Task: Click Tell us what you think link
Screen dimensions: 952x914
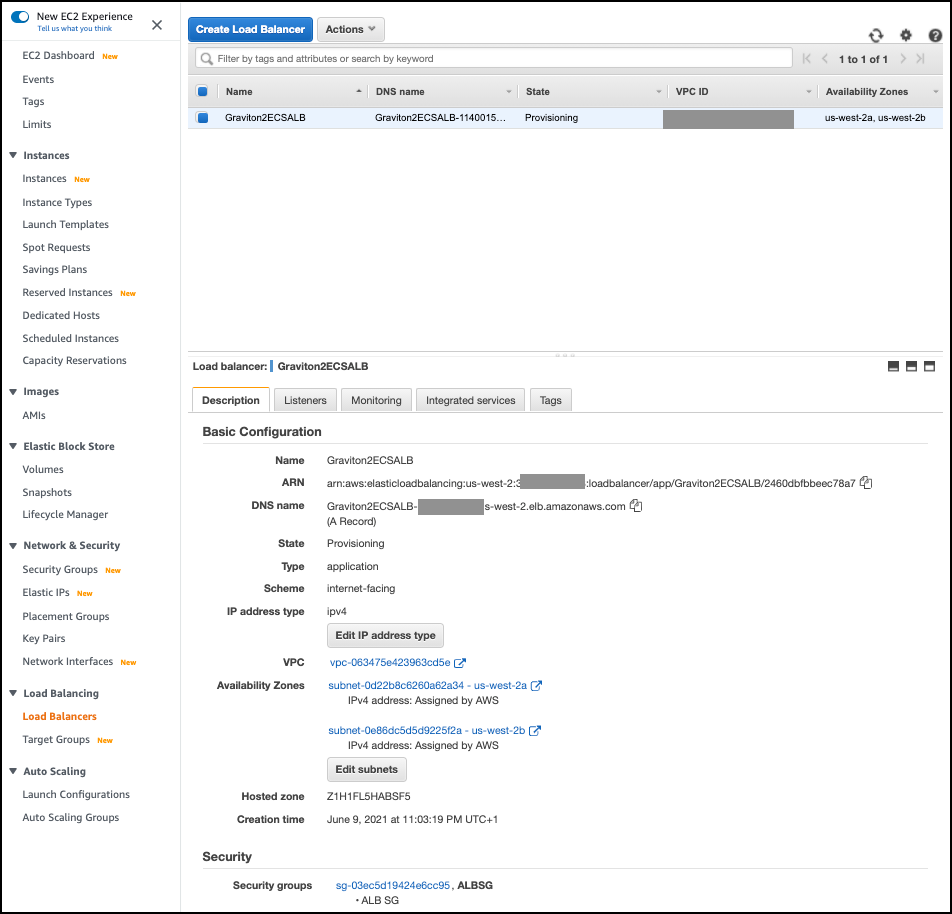Action: point(75,29)
